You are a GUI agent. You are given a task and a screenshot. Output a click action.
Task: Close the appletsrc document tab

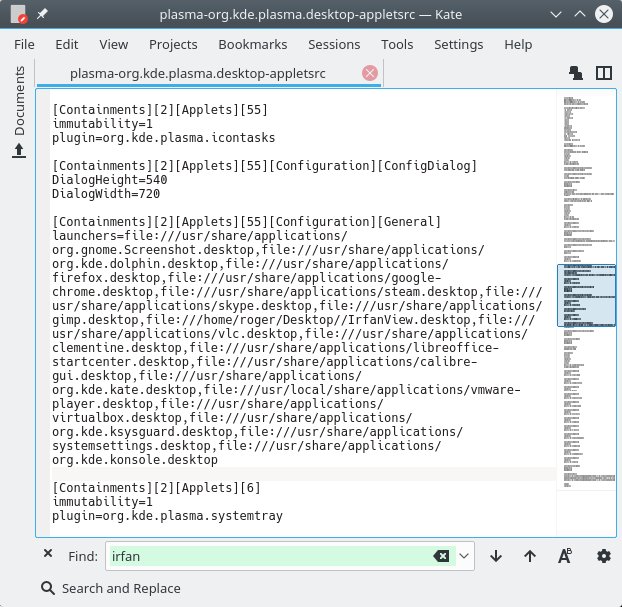pyautogui.click(x=370, y=73)
